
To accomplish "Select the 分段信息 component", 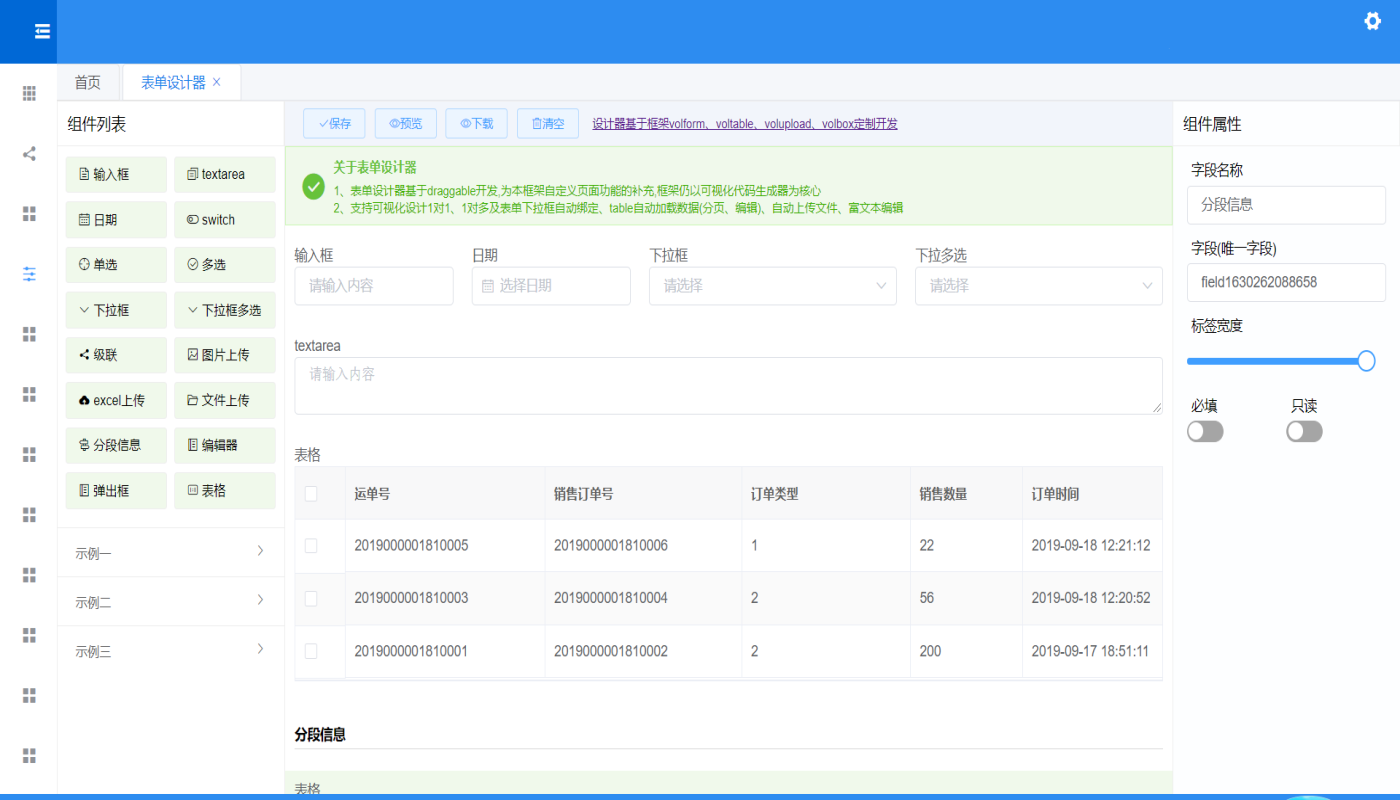I will tap(116, 445).
